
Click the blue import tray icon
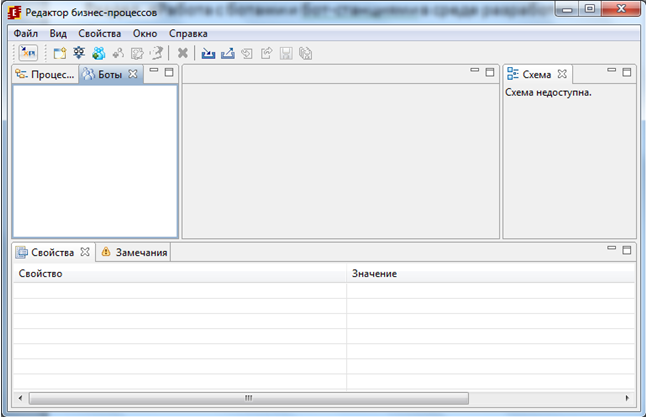208,53
